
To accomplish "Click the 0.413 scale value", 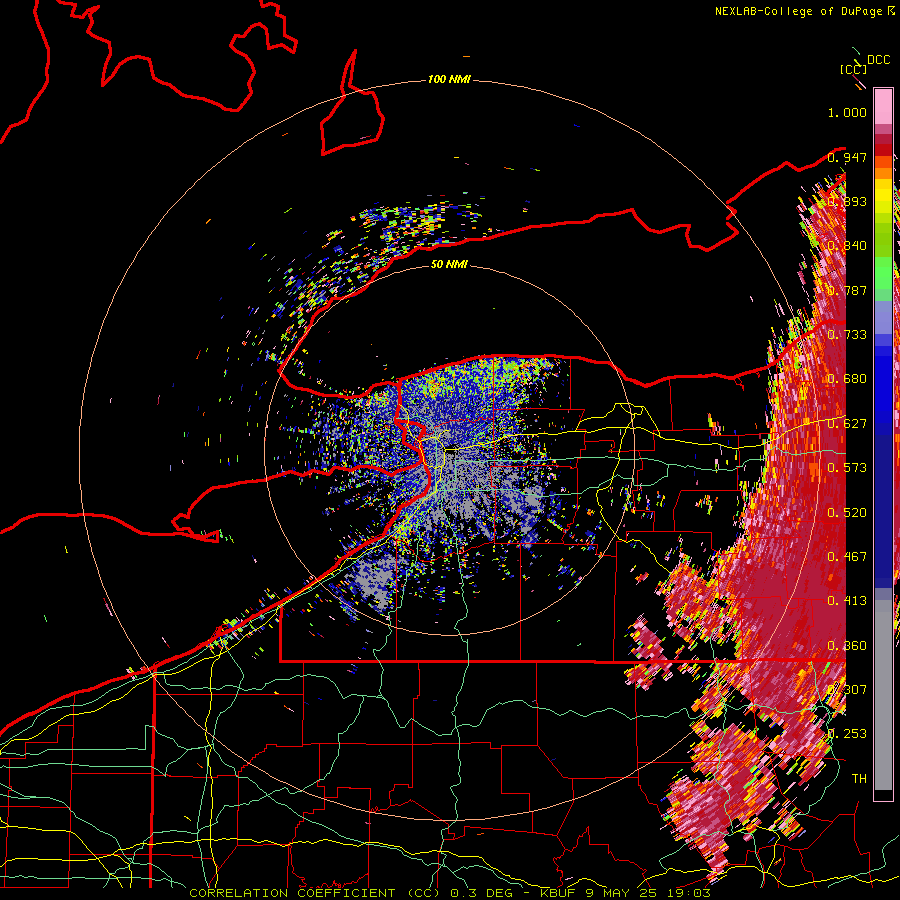I will coord(847,601).
